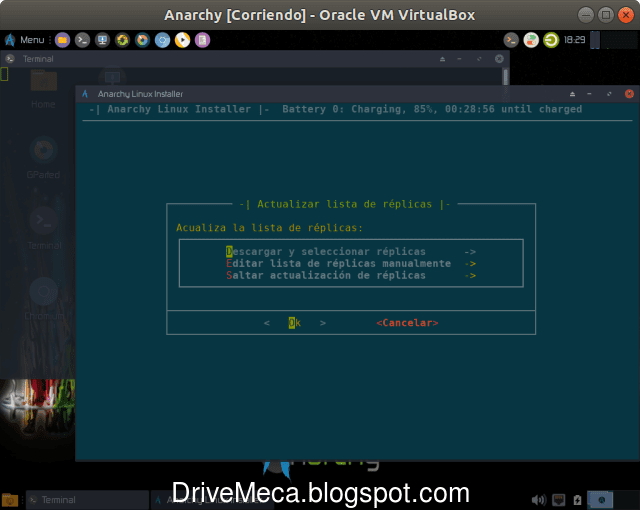Click the Ok button in dialog

pos(295,323)
